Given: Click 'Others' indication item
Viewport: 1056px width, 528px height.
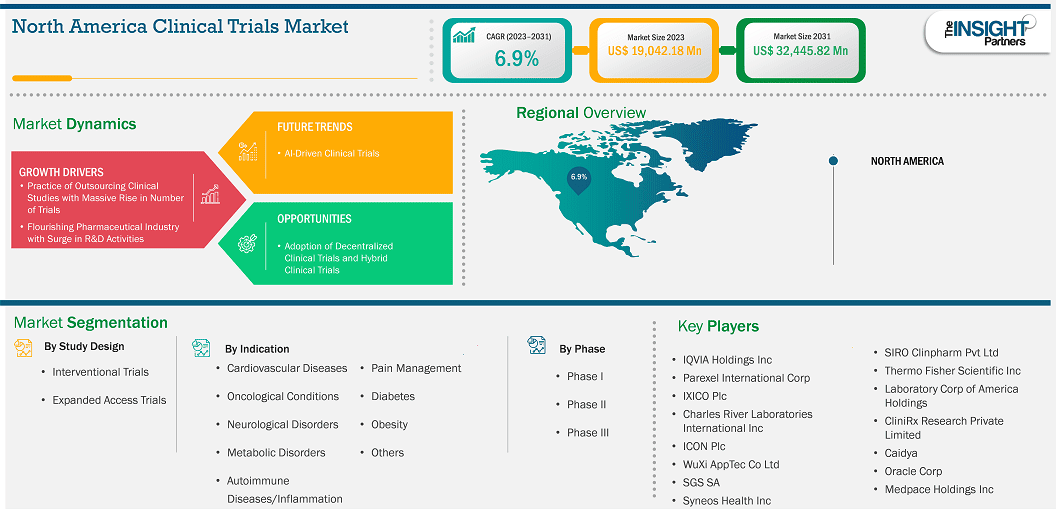Looking at the screenshot, I should tap(387, 453).
